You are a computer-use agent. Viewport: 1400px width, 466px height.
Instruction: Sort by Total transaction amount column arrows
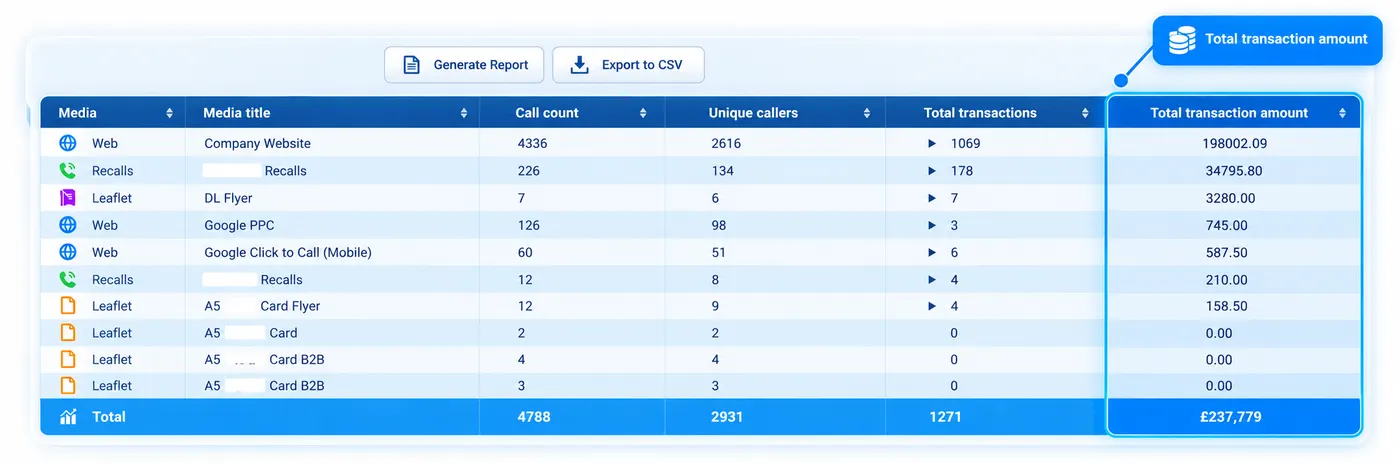tap(1342, 113)
